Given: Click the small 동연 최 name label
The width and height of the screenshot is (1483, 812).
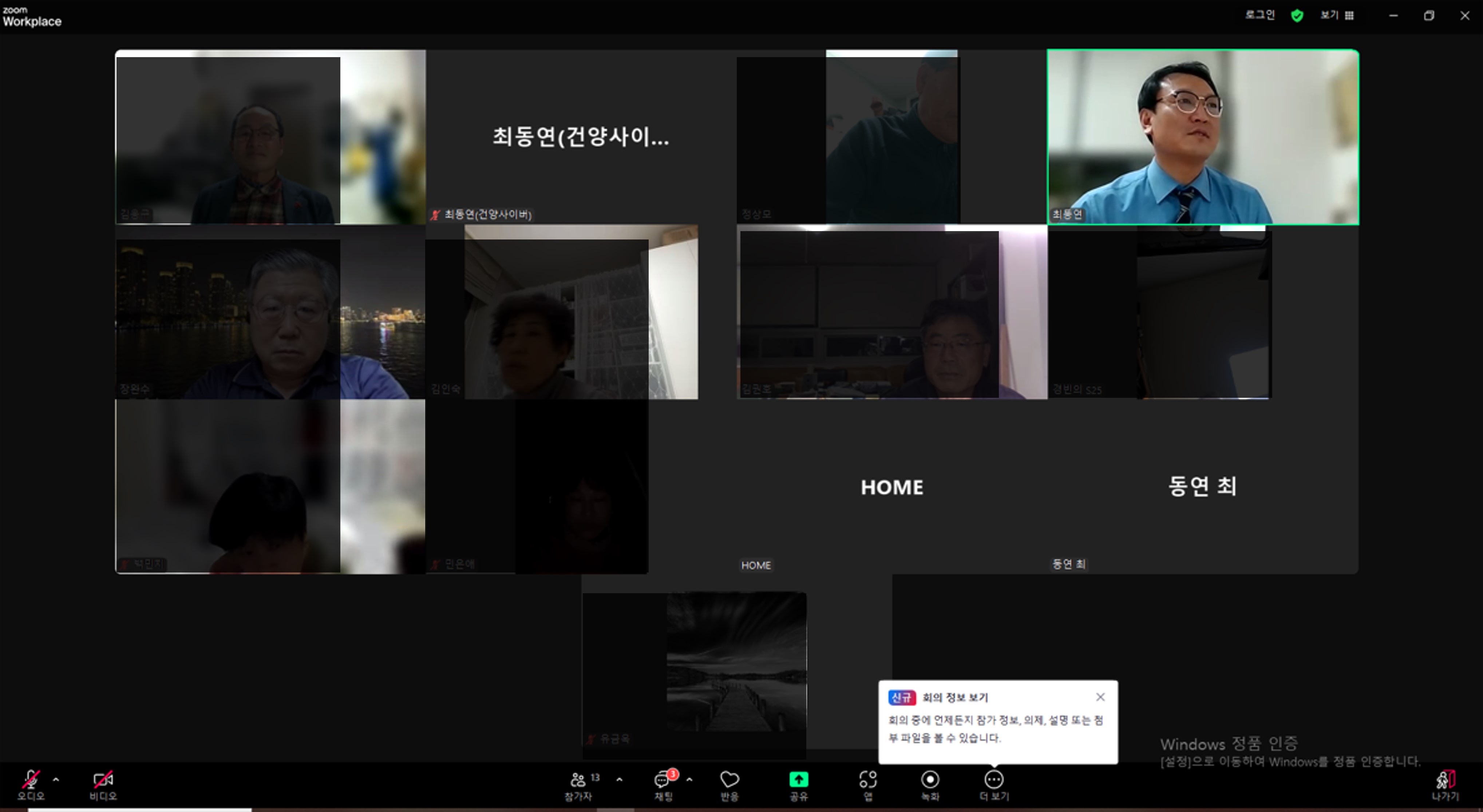Looking at the screenshot, I should click(1069, 564).
